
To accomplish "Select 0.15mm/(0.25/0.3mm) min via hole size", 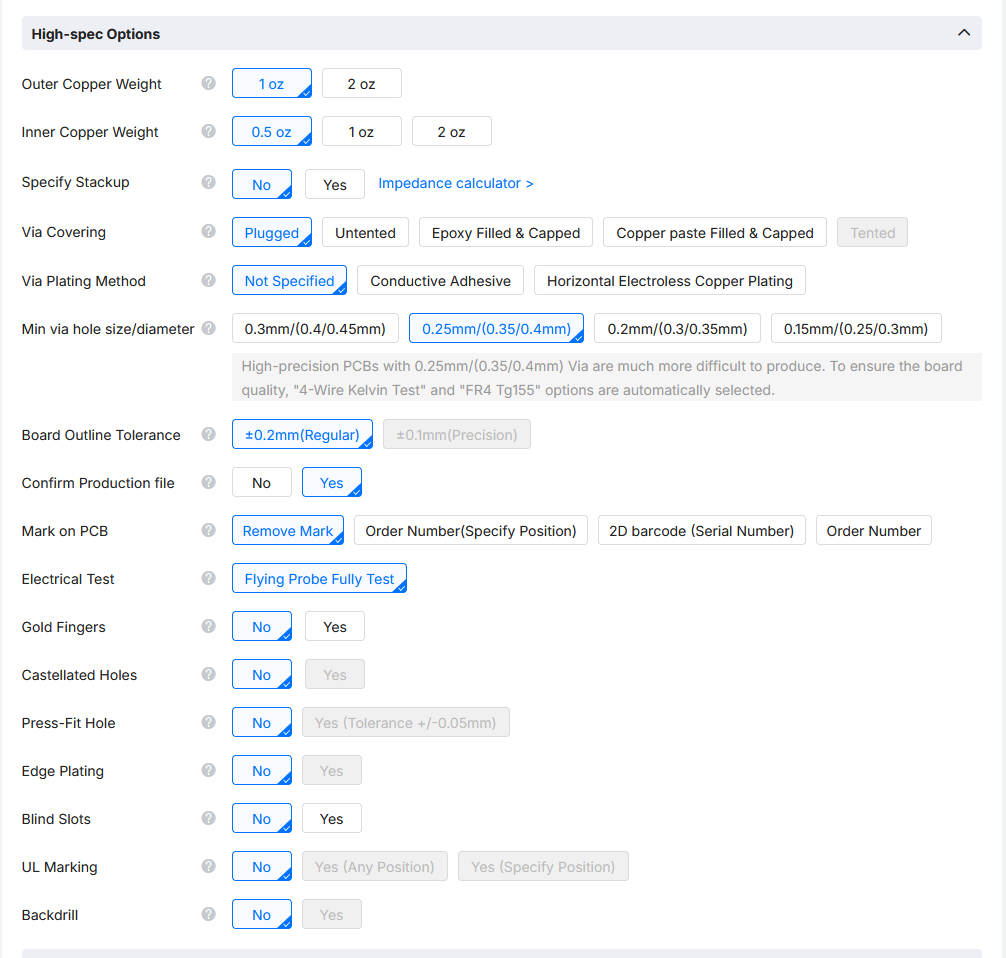I will point(856,329).
